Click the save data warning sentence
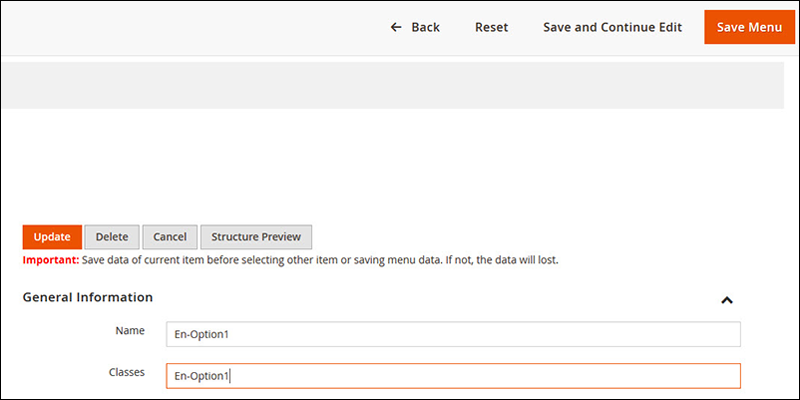 [x=320, y=260]
